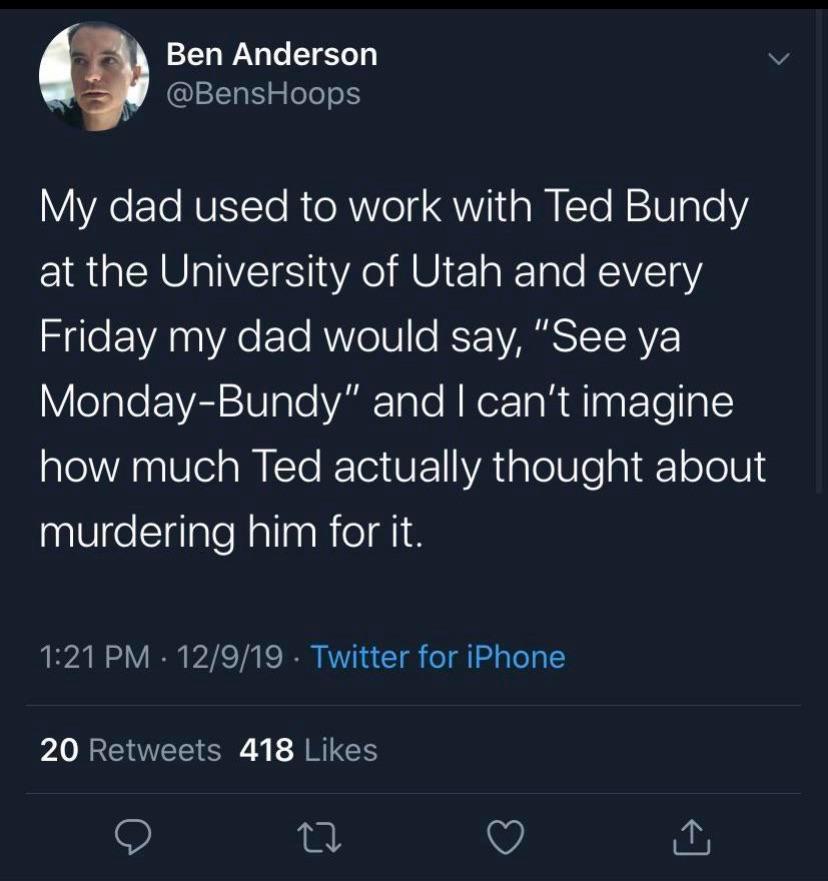Click the 12/9/19 date

(229, 657)
